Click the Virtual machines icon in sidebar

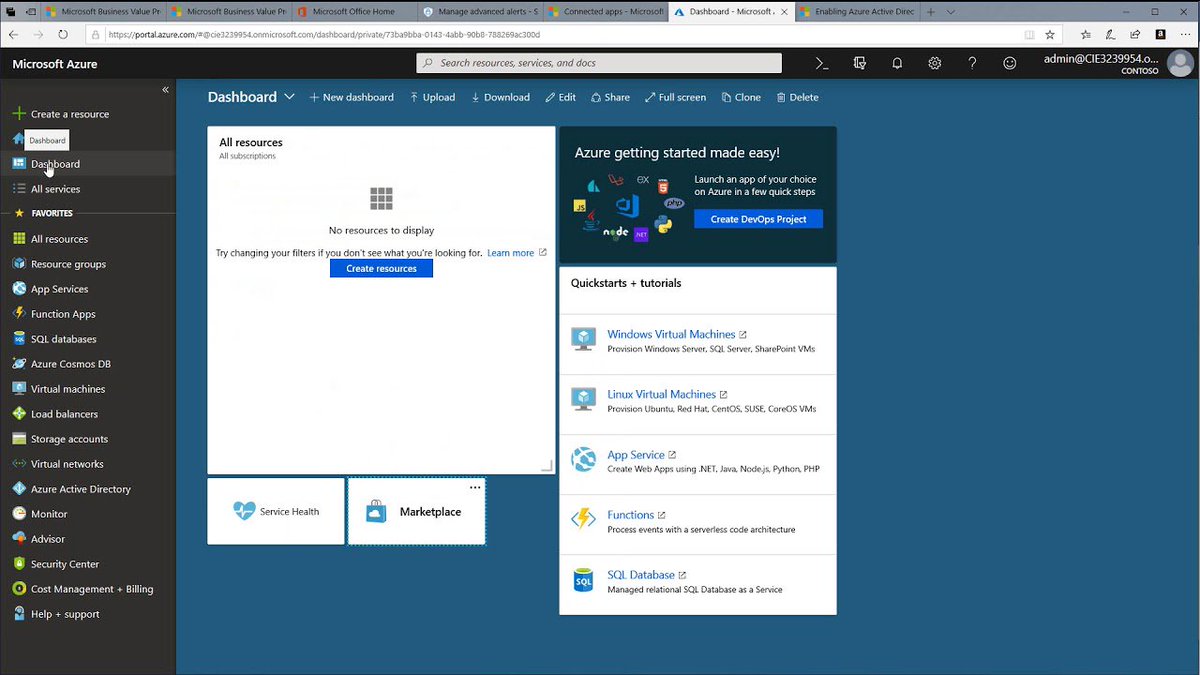[x=19, y=389]
